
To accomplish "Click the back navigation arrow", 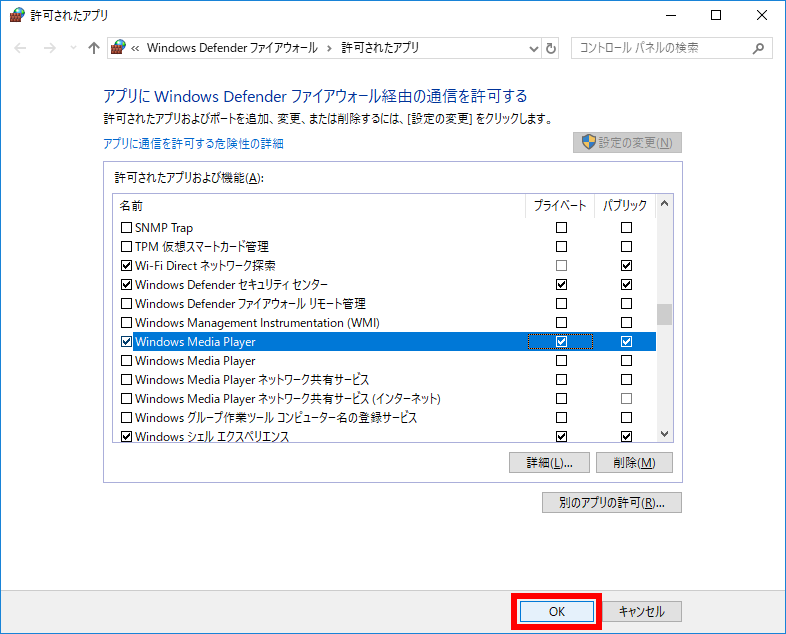I will [x=20, y=48].
